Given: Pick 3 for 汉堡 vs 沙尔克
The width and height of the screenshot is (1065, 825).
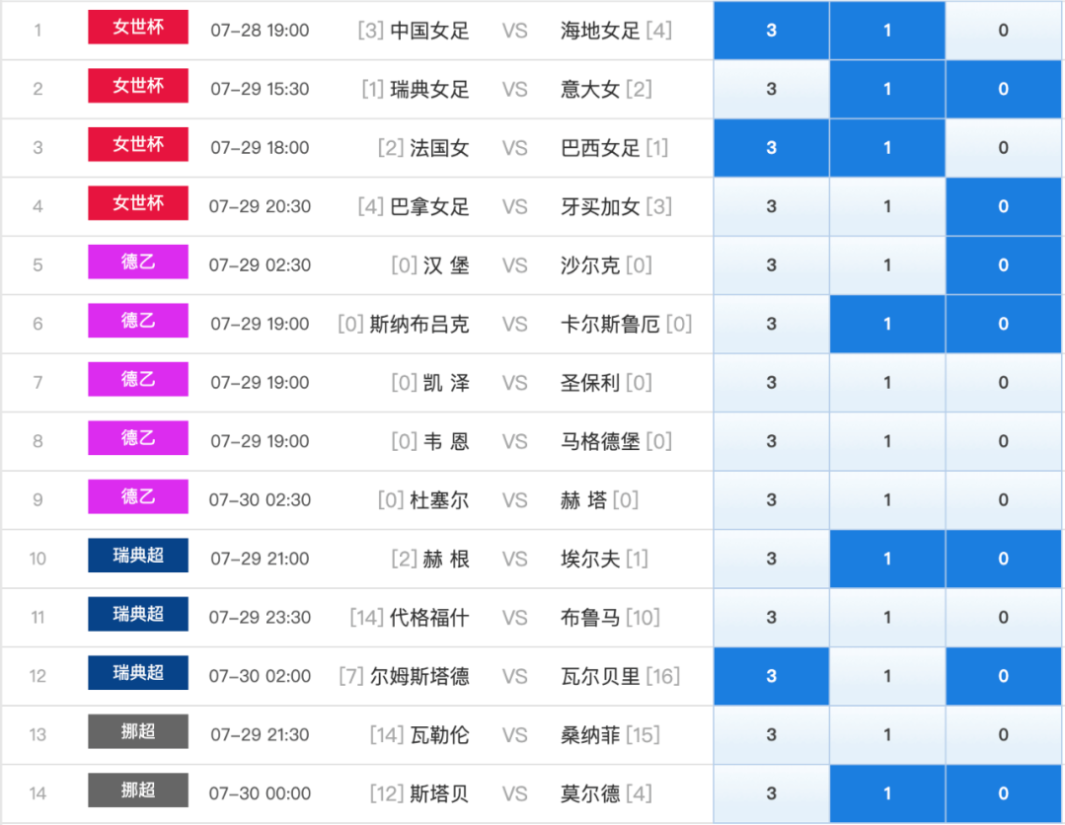Looking at the screenshot, I should (x=771, y=265).
